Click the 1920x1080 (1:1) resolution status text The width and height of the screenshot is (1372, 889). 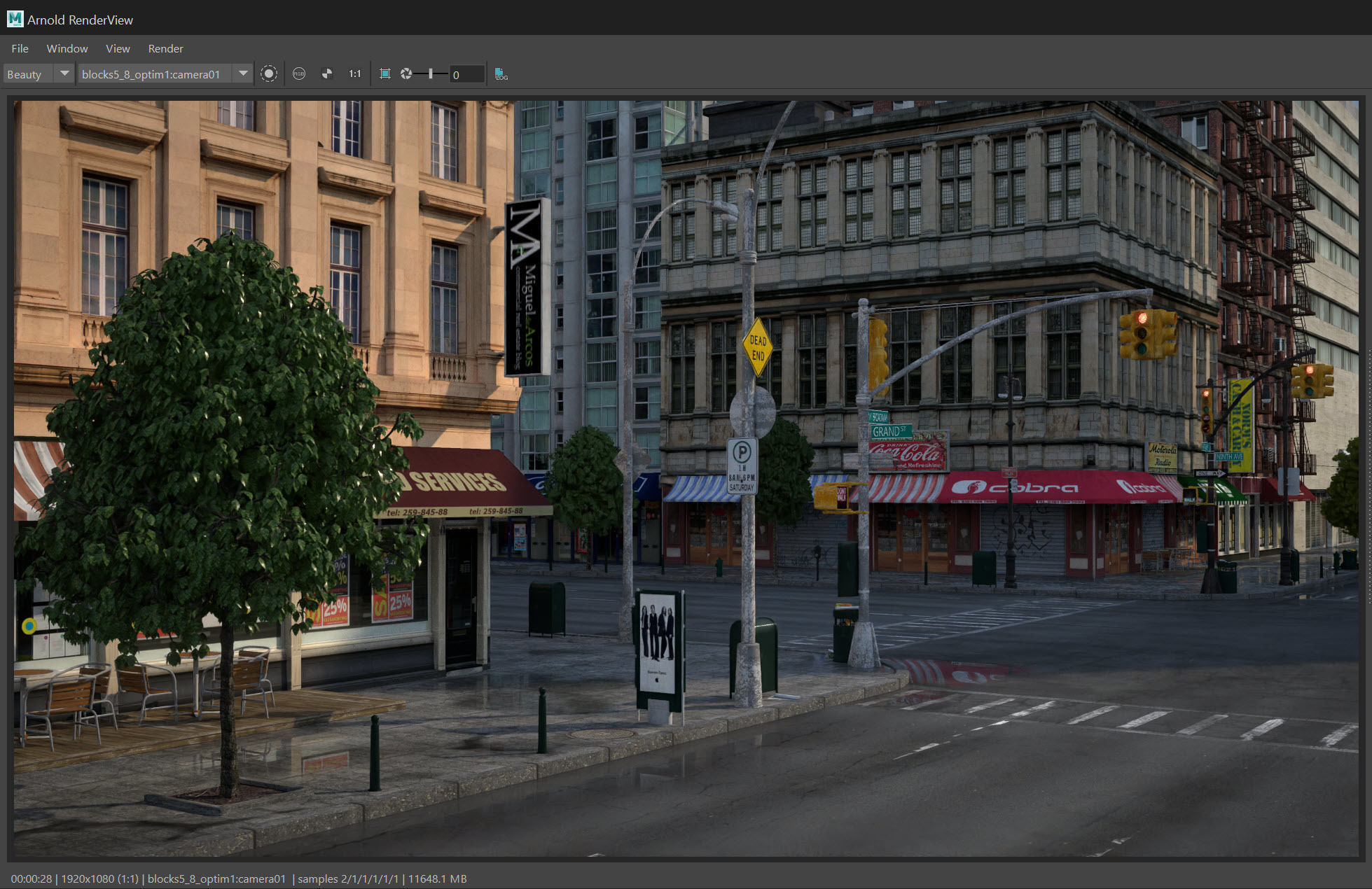99,878
